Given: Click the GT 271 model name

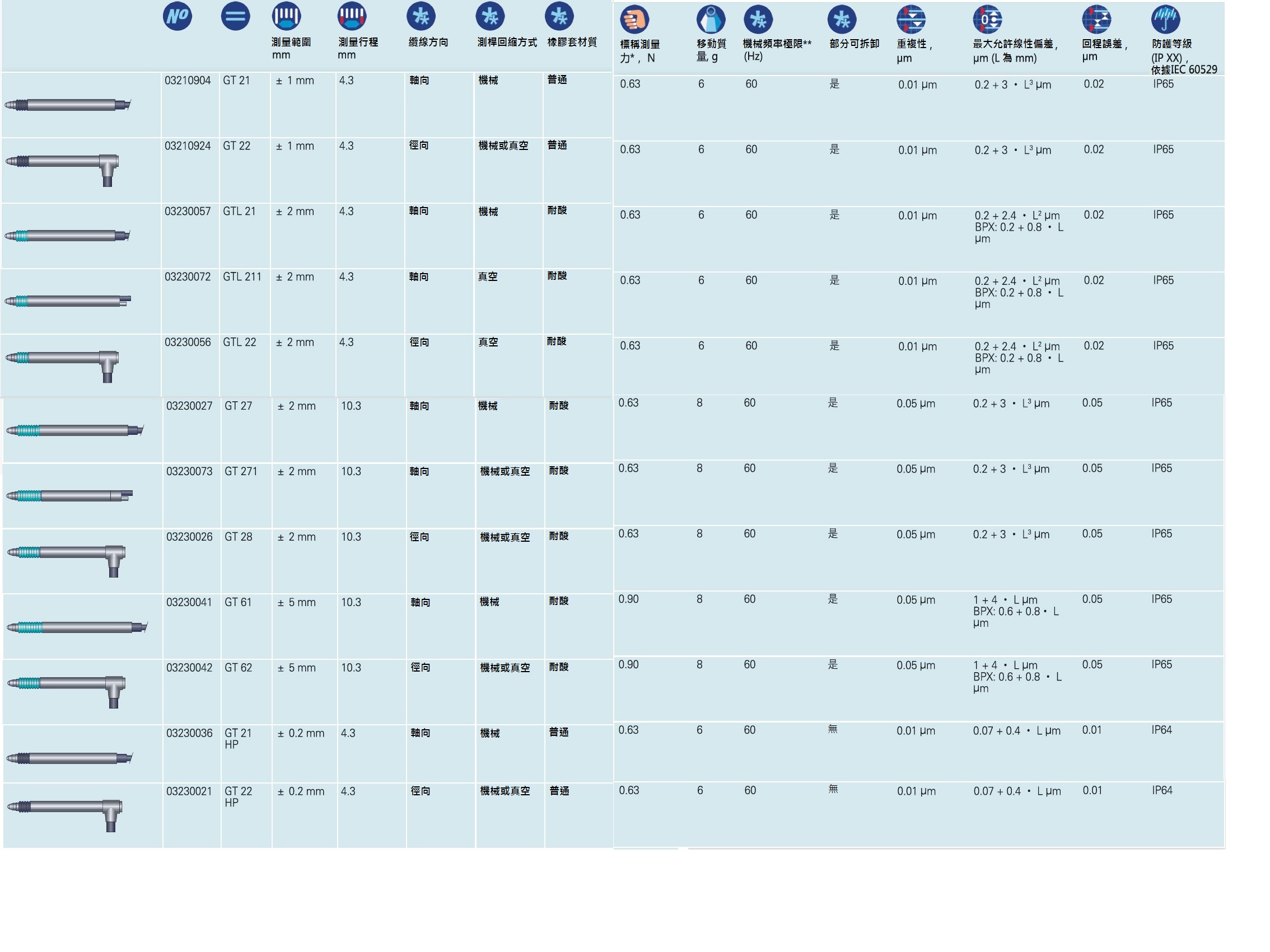Looking at the screenshot, I should coord(241,471).
